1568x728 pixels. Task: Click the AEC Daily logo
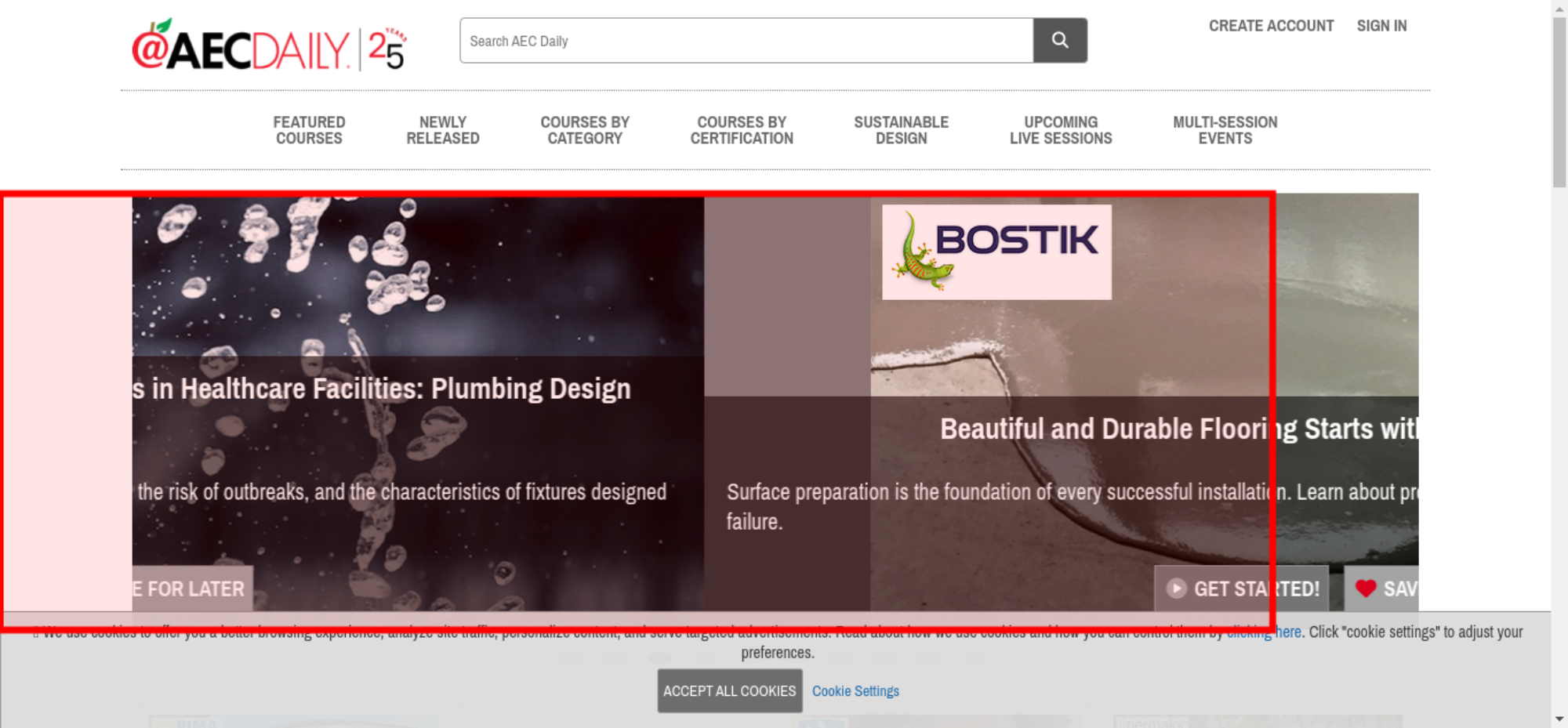click(268, 47)
